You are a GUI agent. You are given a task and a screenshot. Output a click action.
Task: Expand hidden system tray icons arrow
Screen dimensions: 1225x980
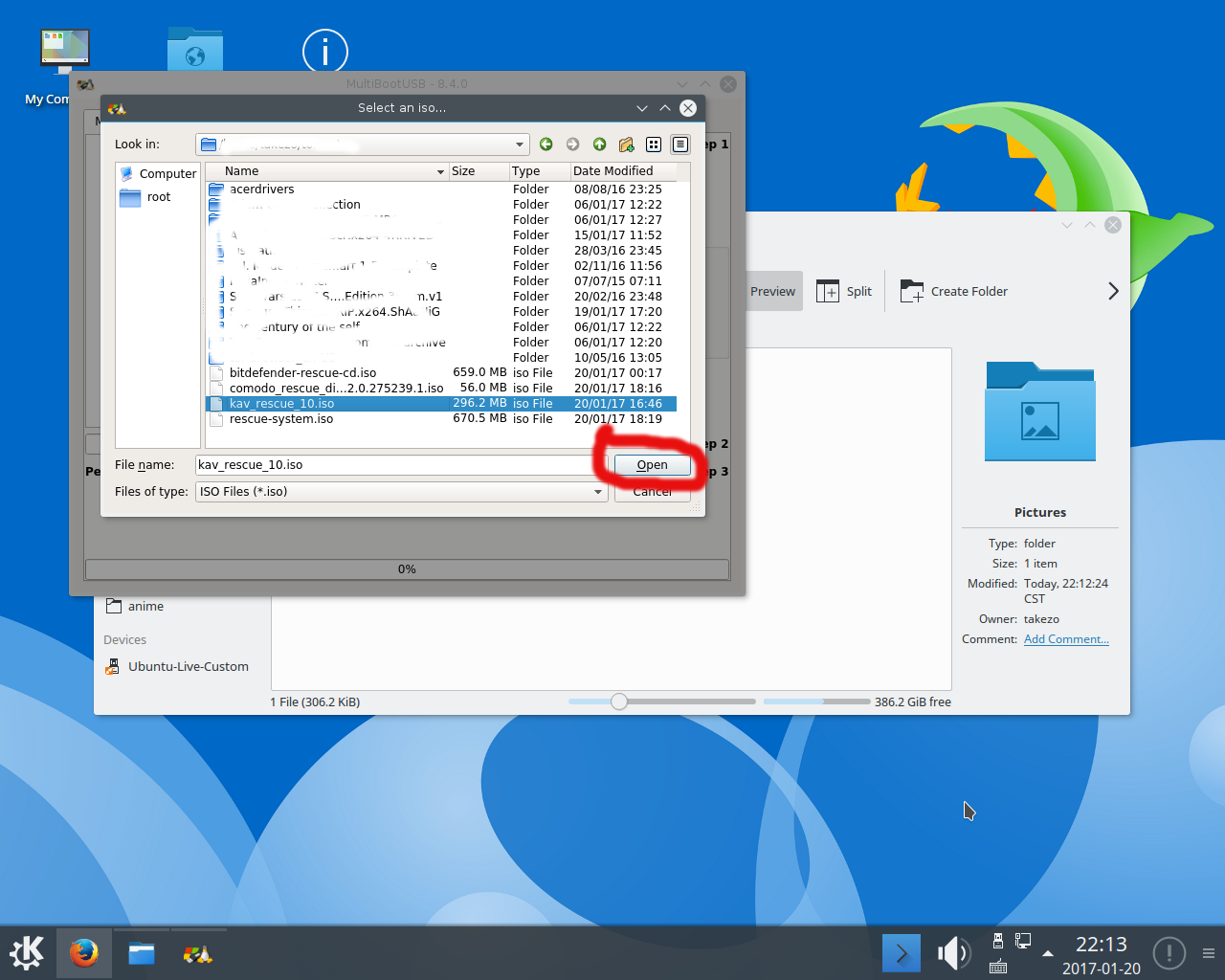[x=1048, y=953]
